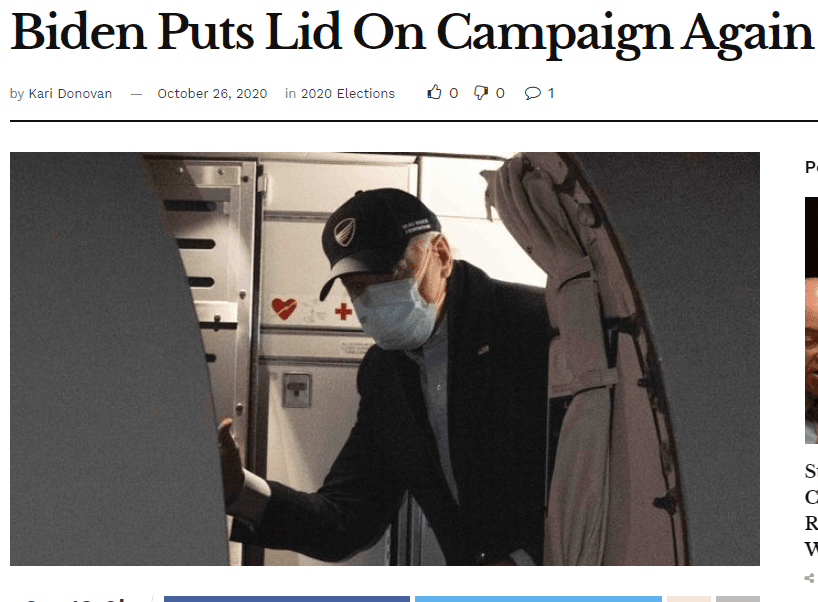818x602 pixels.
Task: Open comments via speech bubble icon
Action: point(532,93)
